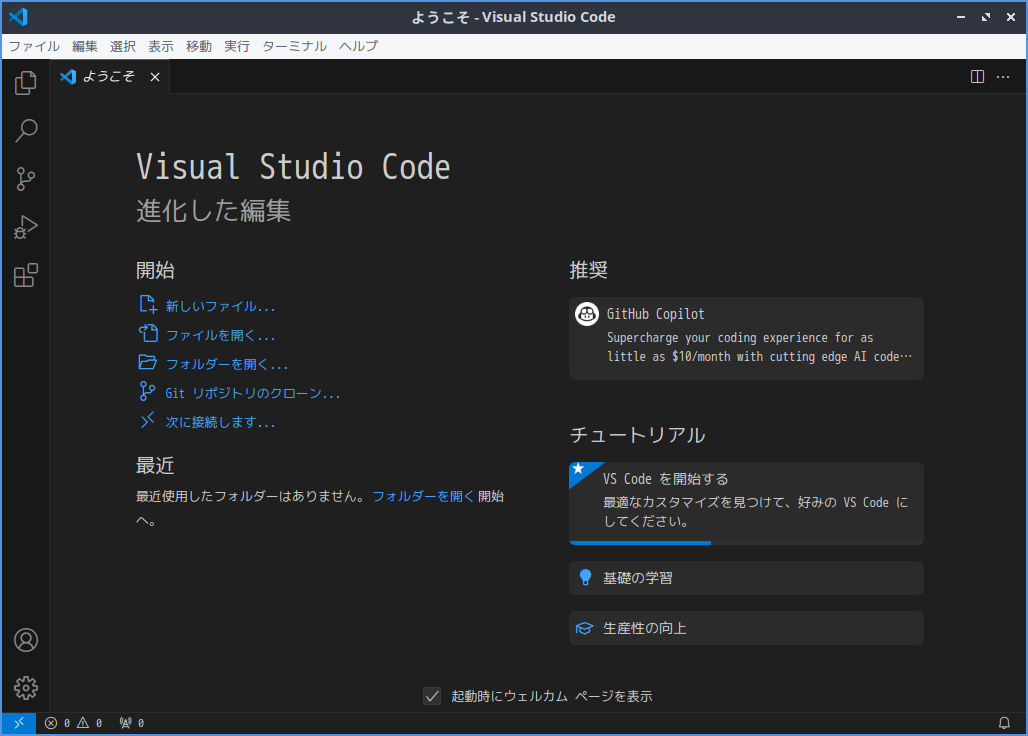Open the ヘルプ menu
The width and height of the screenshot is (1028, 736).
coord(359,46)
